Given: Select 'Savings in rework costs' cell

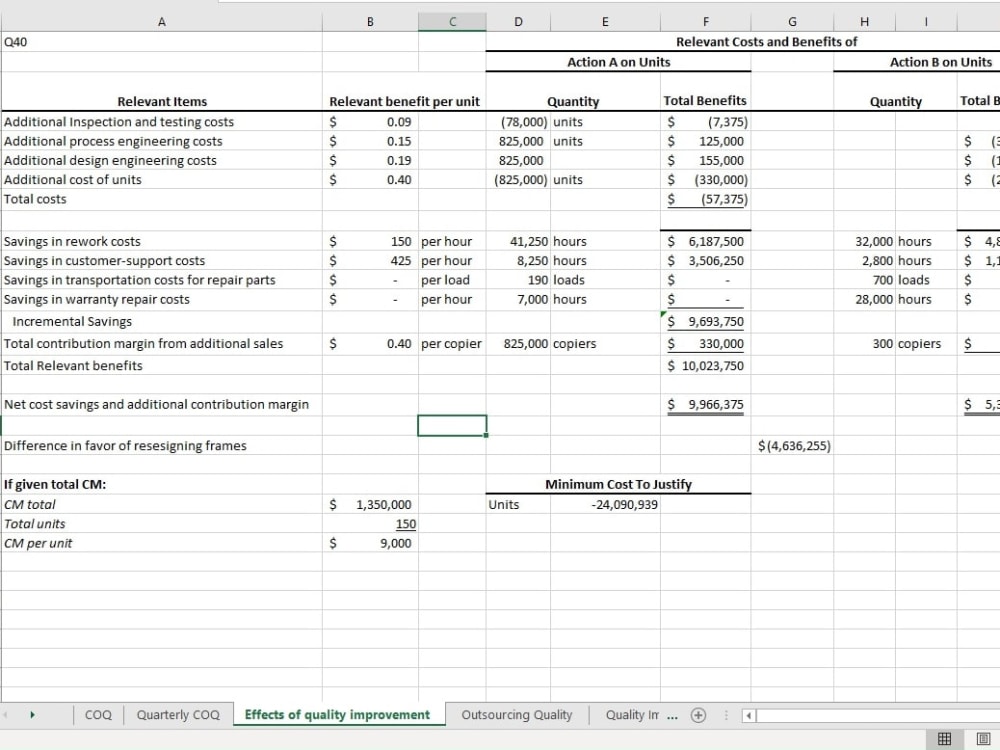Looking at the screenshot, I should 162,241.
